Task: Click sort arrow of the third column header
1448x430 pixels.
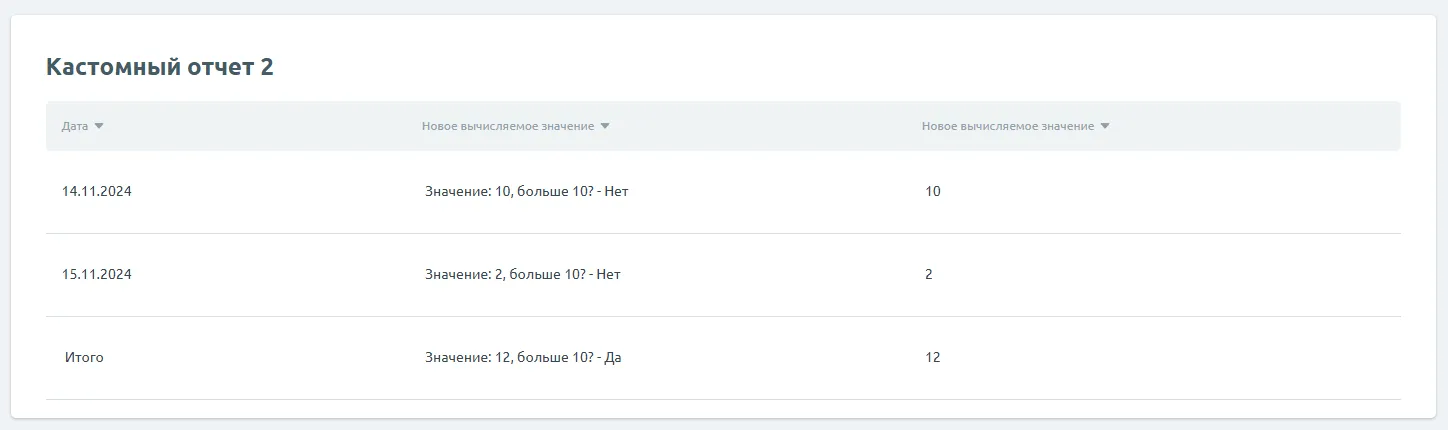Action: pos(1105,126)
